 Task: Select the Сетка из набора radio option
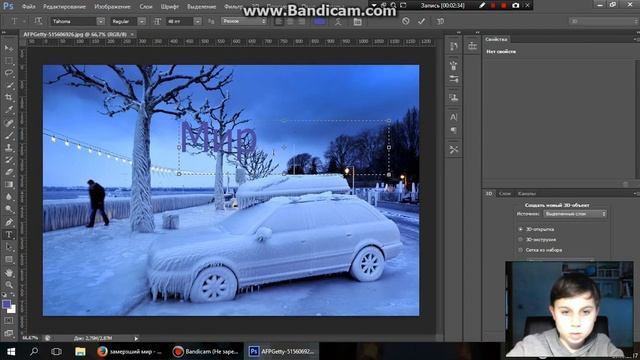tap(520, 250)
